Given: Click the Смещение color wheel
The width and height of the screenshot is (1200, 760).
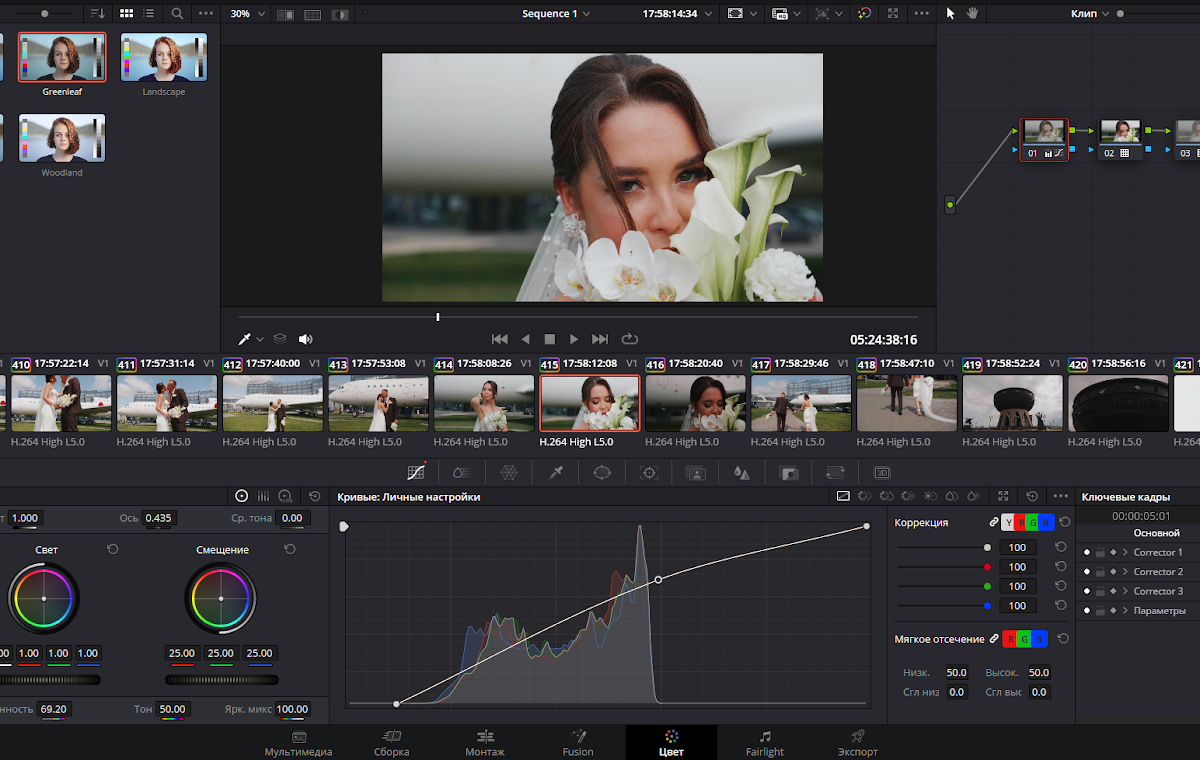Looking at the screenshot, I should pyautogui.click(x=220, y=598).
